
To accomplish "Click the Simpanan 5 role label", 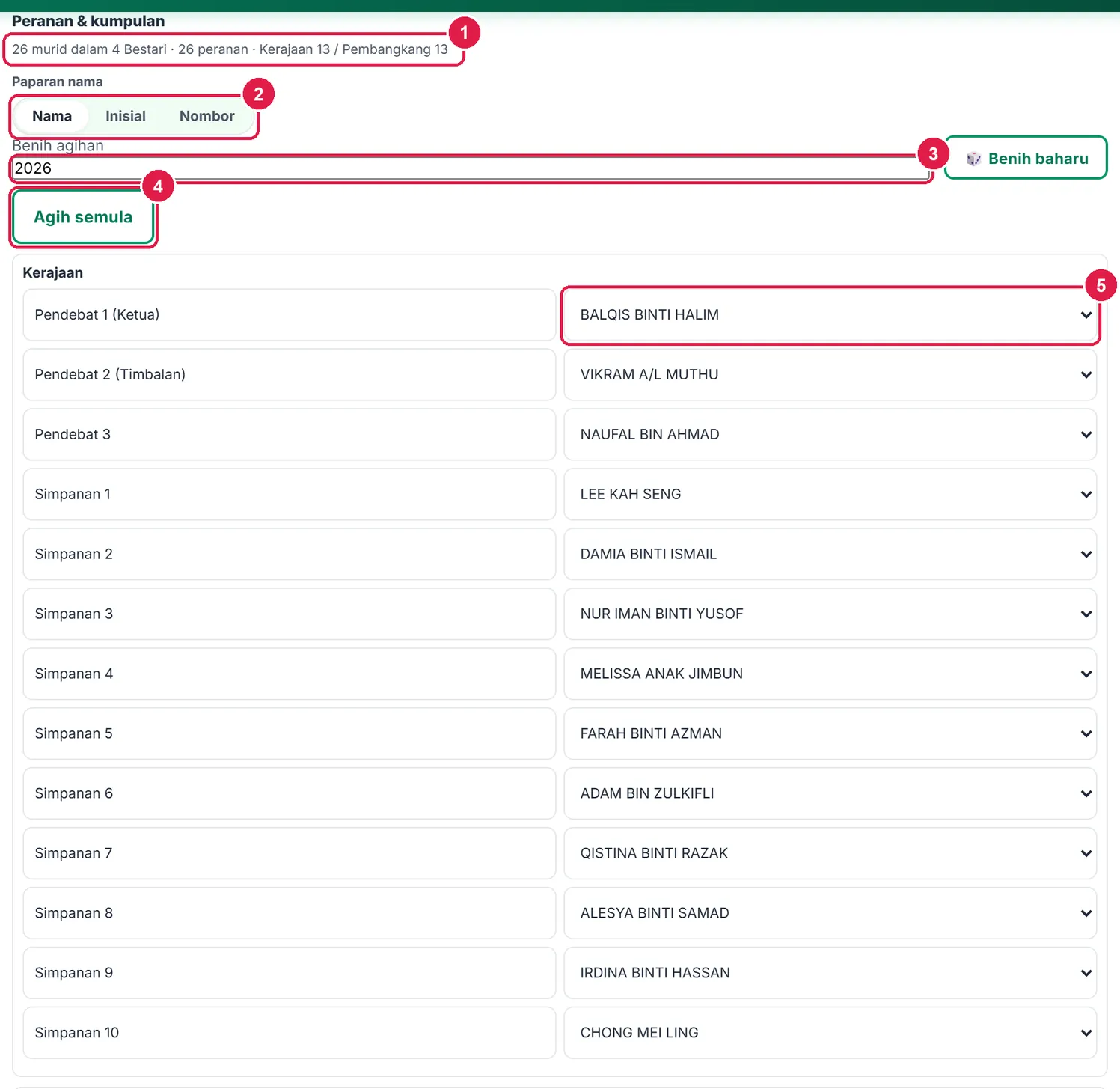I will (x=289, y=734).
